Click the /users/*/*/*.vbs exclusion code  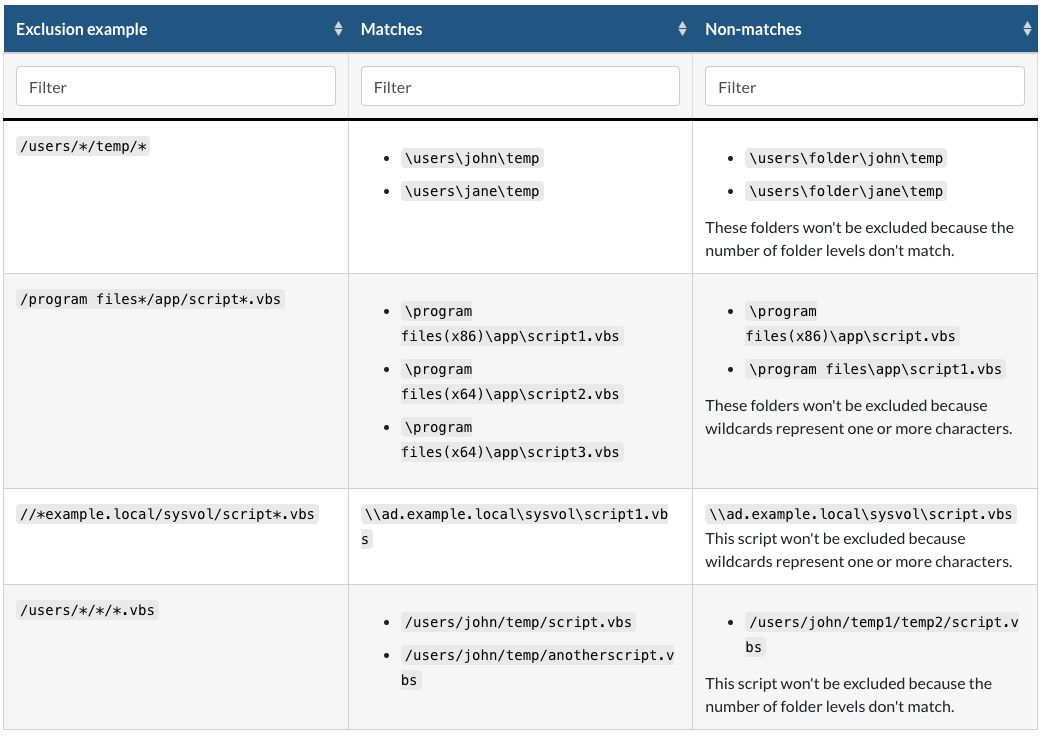coord(87,609)
